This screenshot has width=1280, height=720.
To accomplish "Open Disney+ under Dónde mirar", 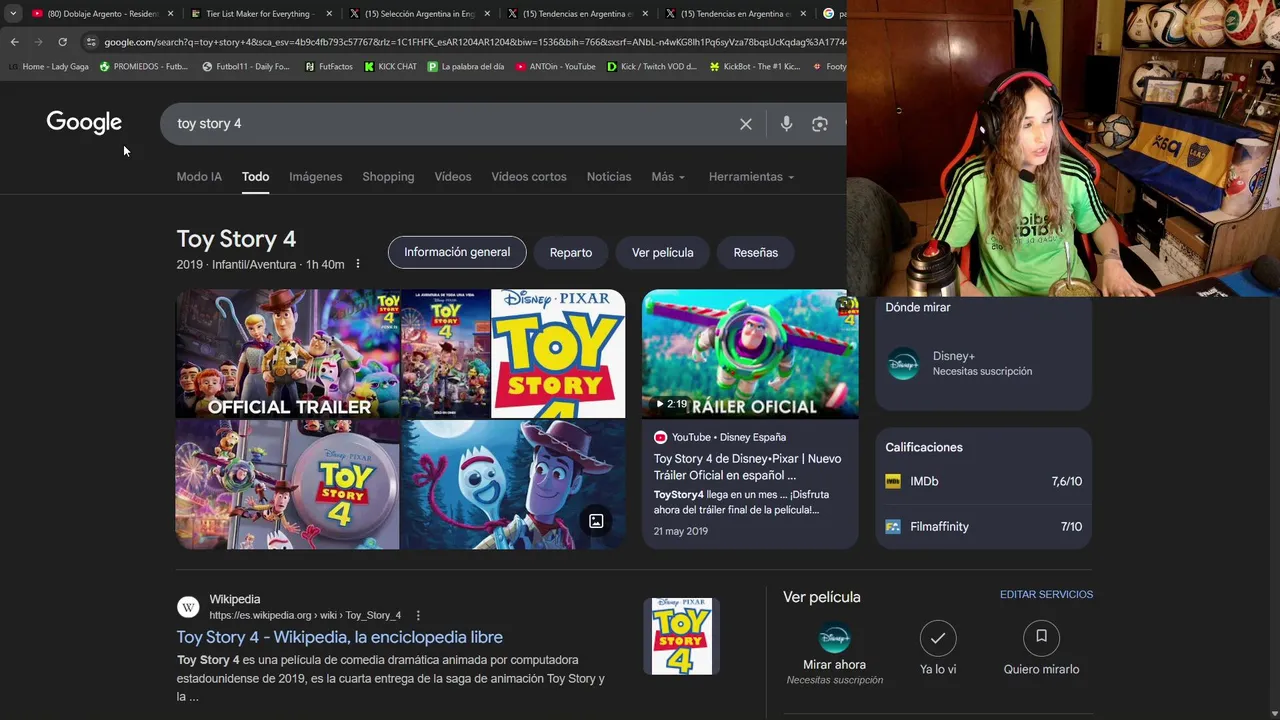I will click(x=983, y=364).
